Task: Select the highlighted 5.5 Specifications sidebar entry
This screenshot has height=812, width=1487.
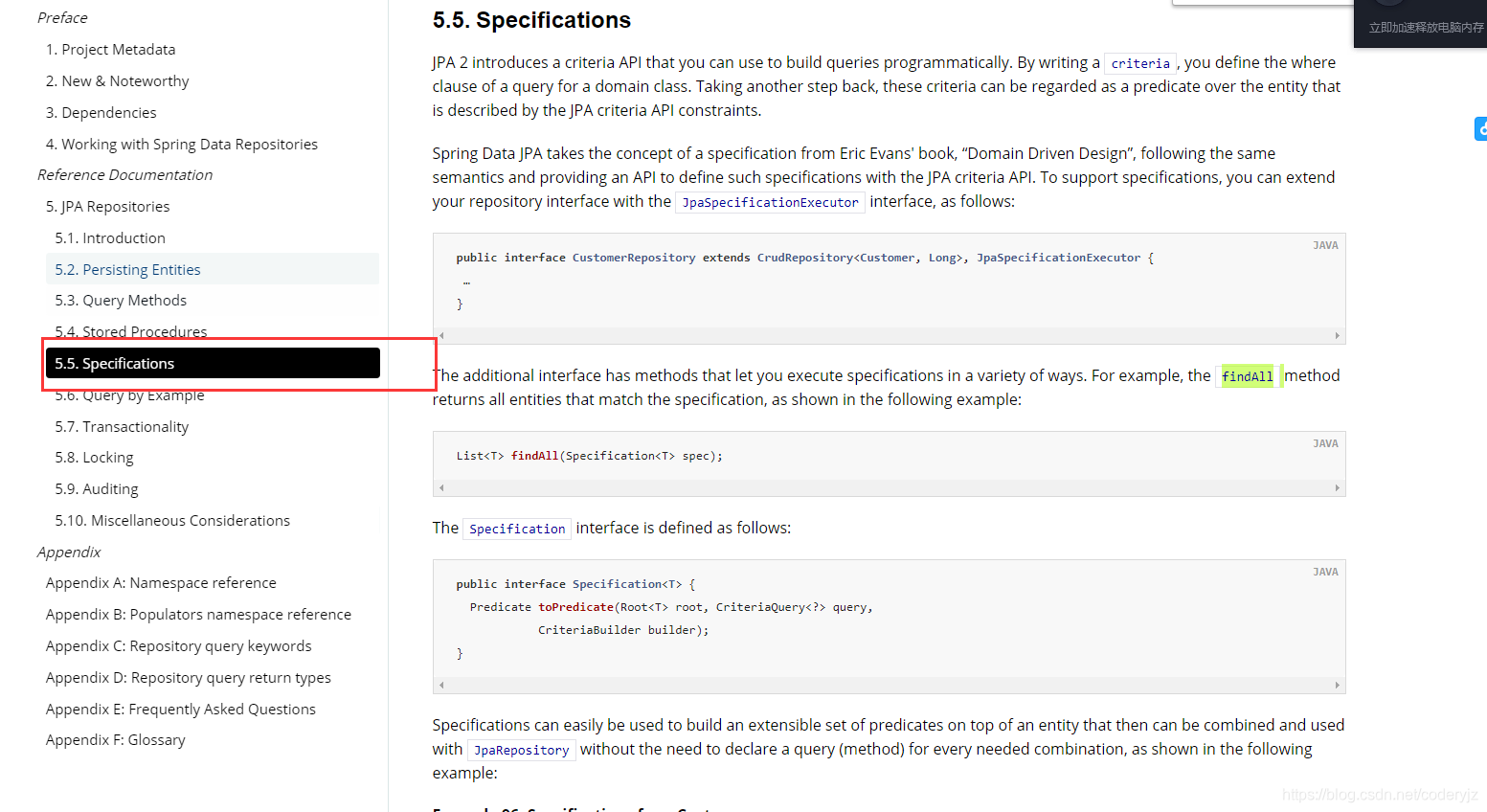Action: click(114, 363)
